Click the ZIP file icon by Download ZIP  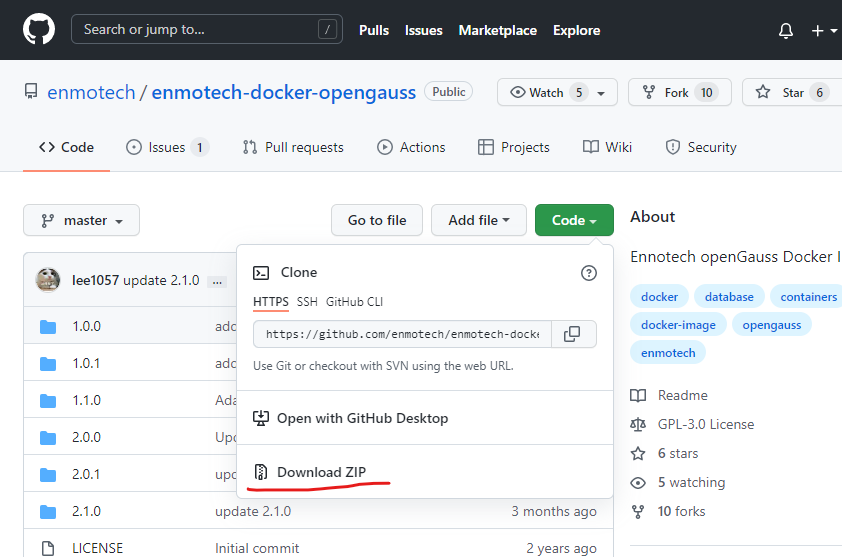click(261, 472)
